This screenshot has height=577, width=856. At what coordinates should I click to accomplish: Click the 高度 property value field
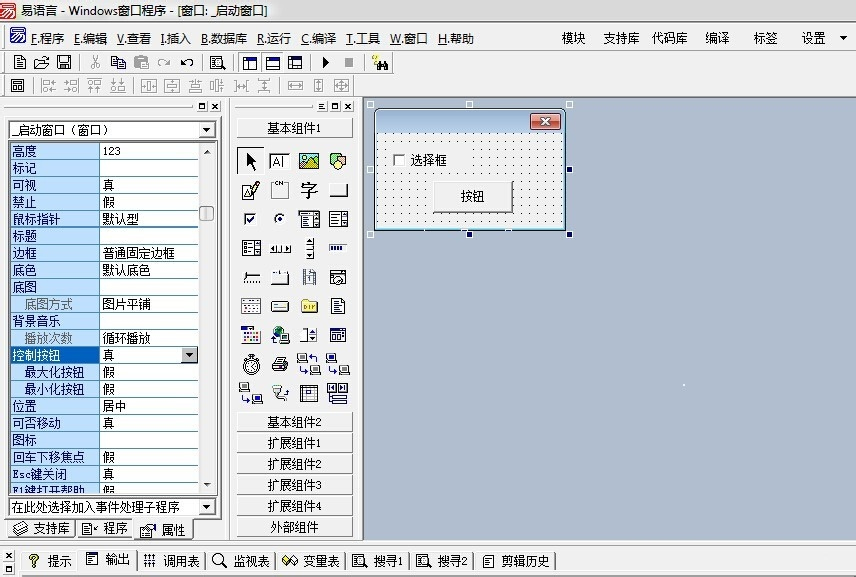pos(148,151)
